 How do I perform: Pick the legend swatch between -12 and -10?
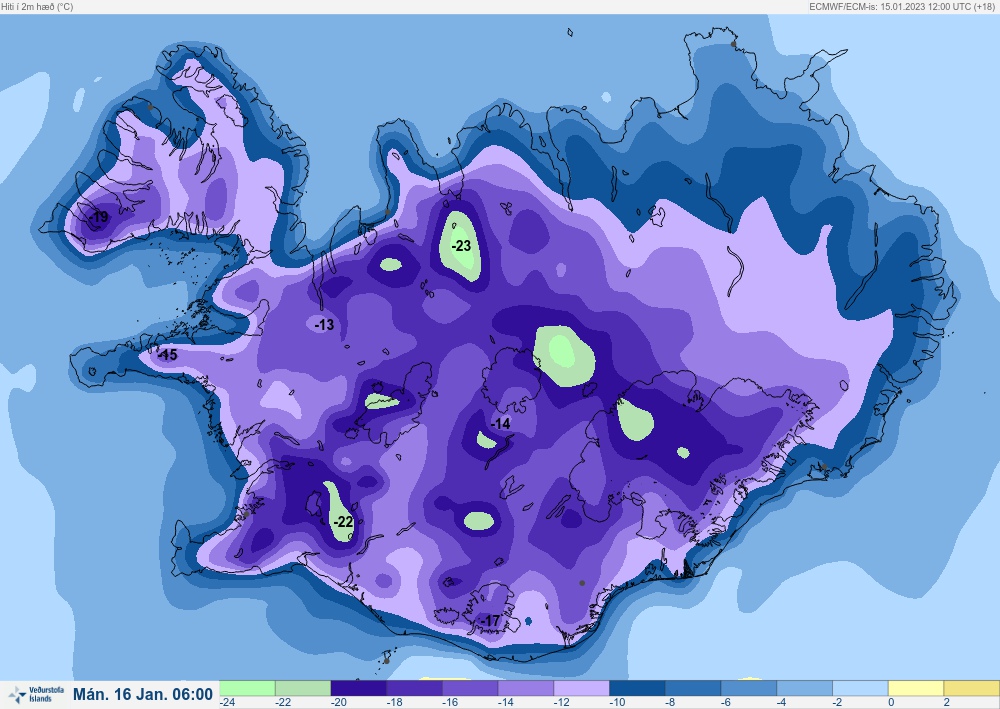coord(581,688)
